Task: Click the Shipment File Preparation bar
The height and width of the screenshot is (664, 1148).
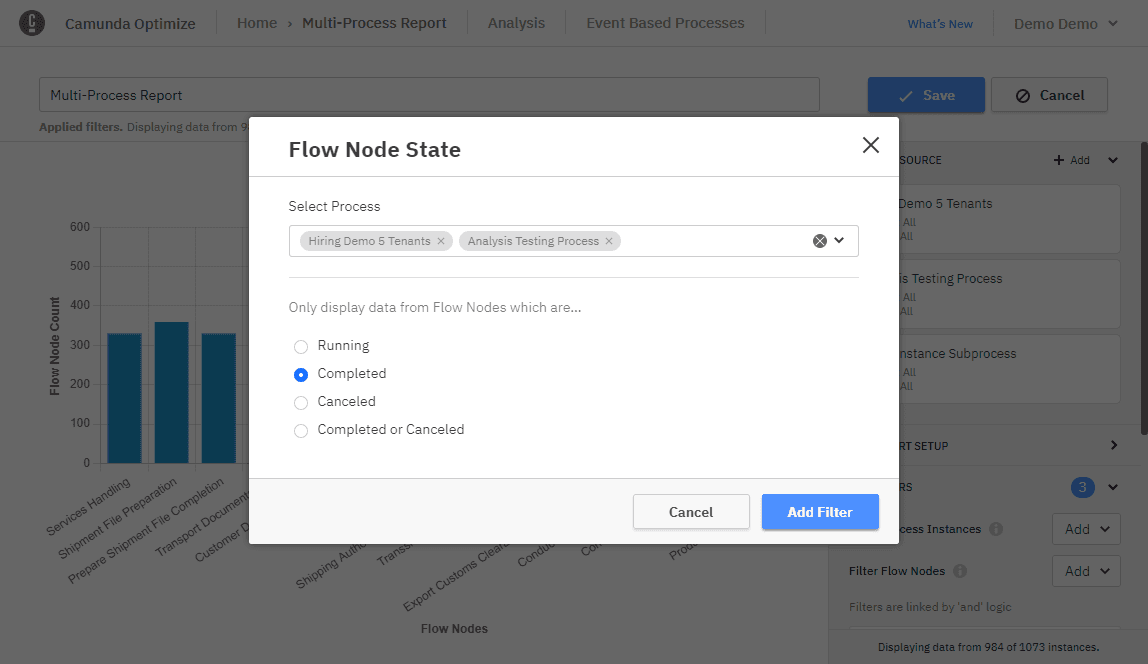Action: click(171, 392)
